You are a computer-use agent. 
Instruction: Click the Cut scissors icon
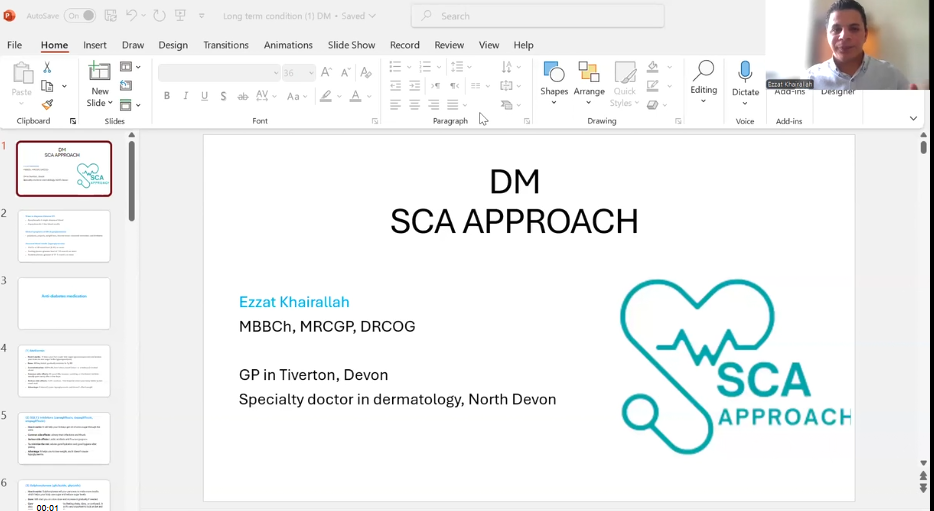47,67
